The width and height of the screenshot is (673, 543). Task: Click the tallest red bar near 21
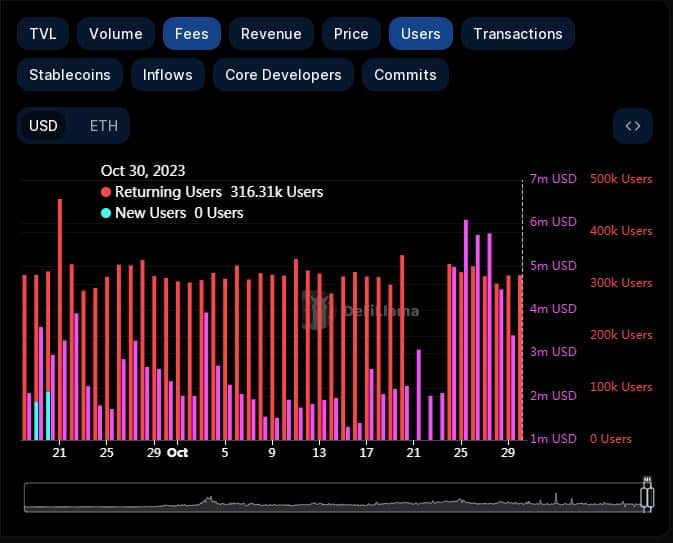pyautogui.click(x=60, y=318)
